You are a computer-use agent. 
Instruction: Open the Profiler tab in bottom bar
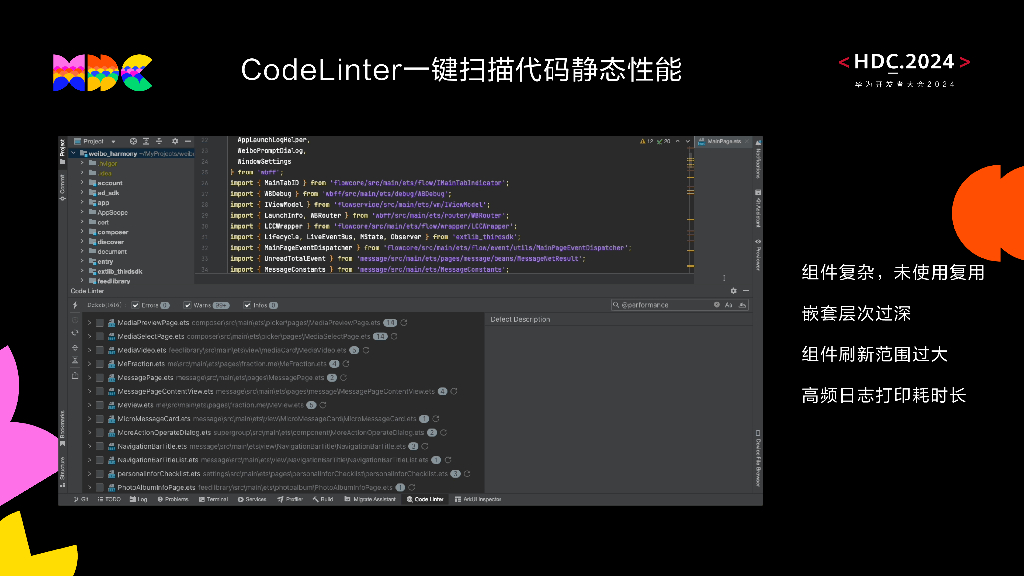pyautogui.click(x=289, y=498)
